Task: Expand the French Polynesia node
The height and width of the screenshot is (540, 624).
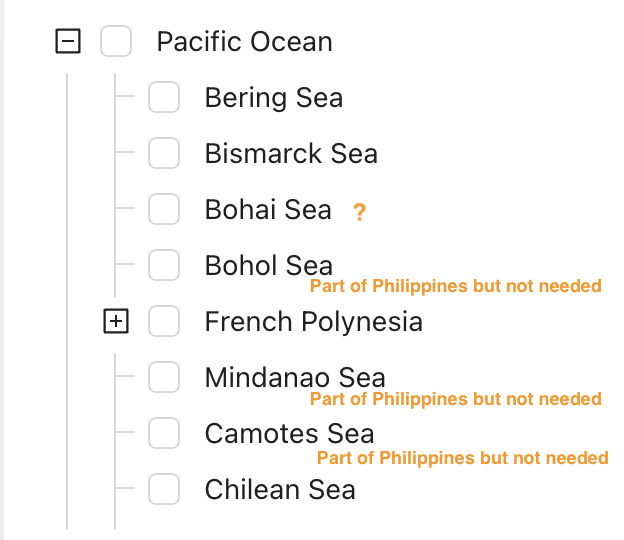Action: 116,322
